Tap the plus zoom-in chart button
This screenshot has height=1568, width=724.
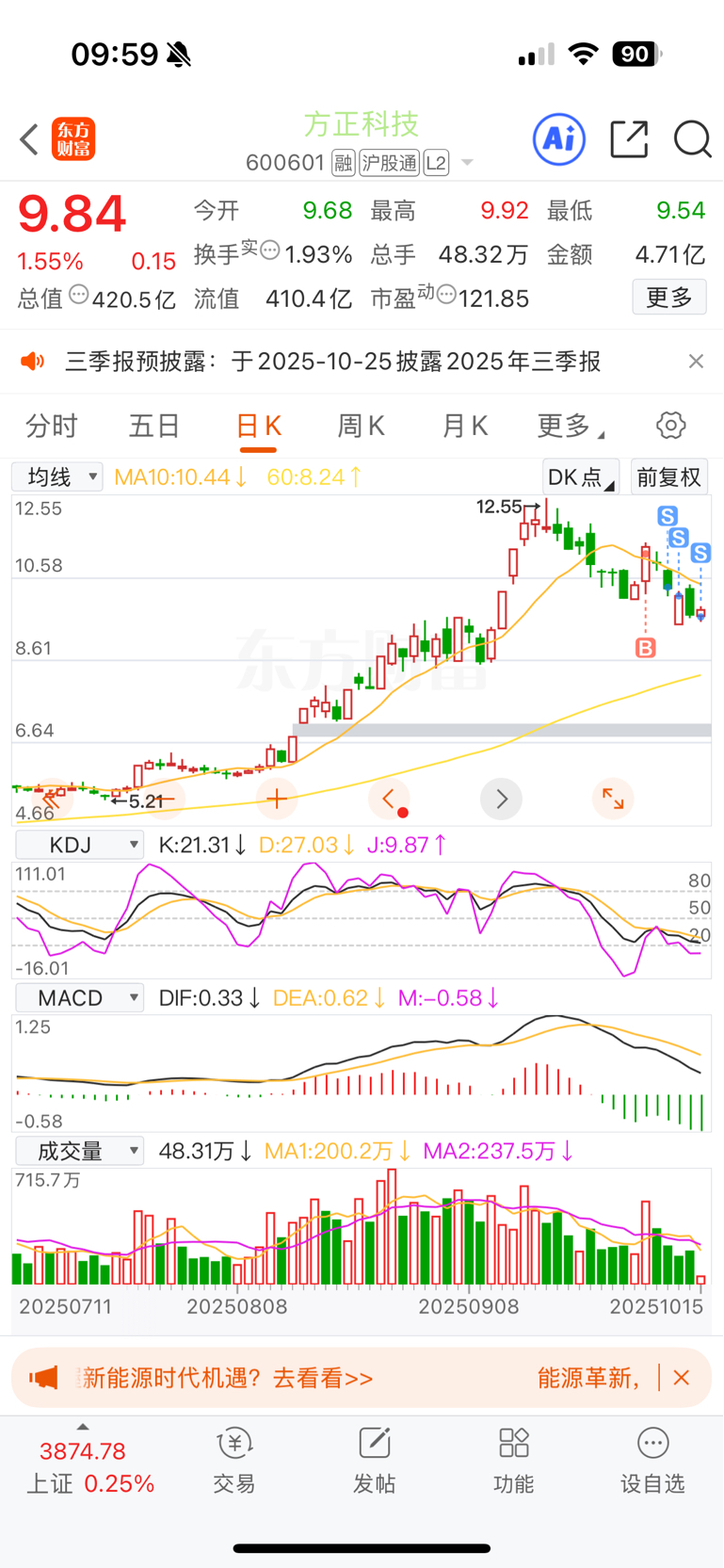(277, 800)
